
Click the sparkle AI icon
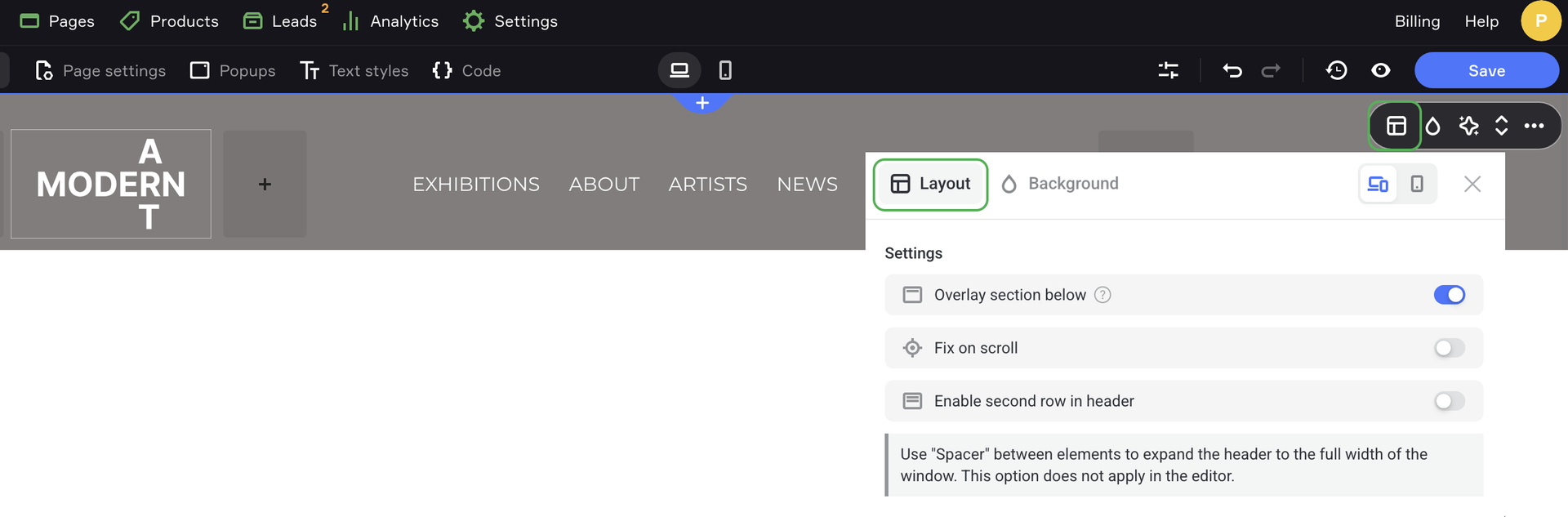(1468, 126)
